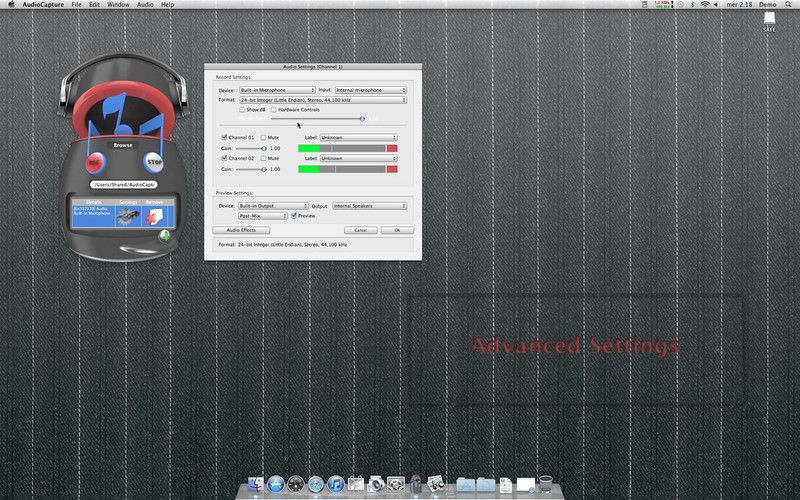800x500 pixels.
Task: Open the audio device Settings icon
Action: point(128,216)
